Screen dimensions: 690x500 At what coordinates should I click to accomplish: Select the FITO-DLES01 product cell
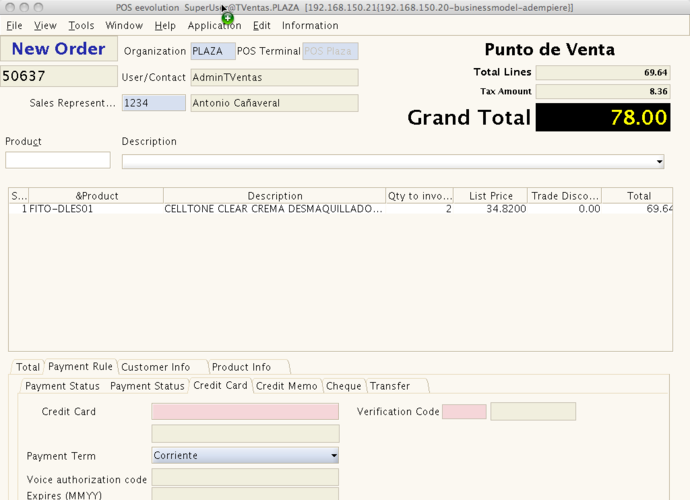[x=96, y=209]
